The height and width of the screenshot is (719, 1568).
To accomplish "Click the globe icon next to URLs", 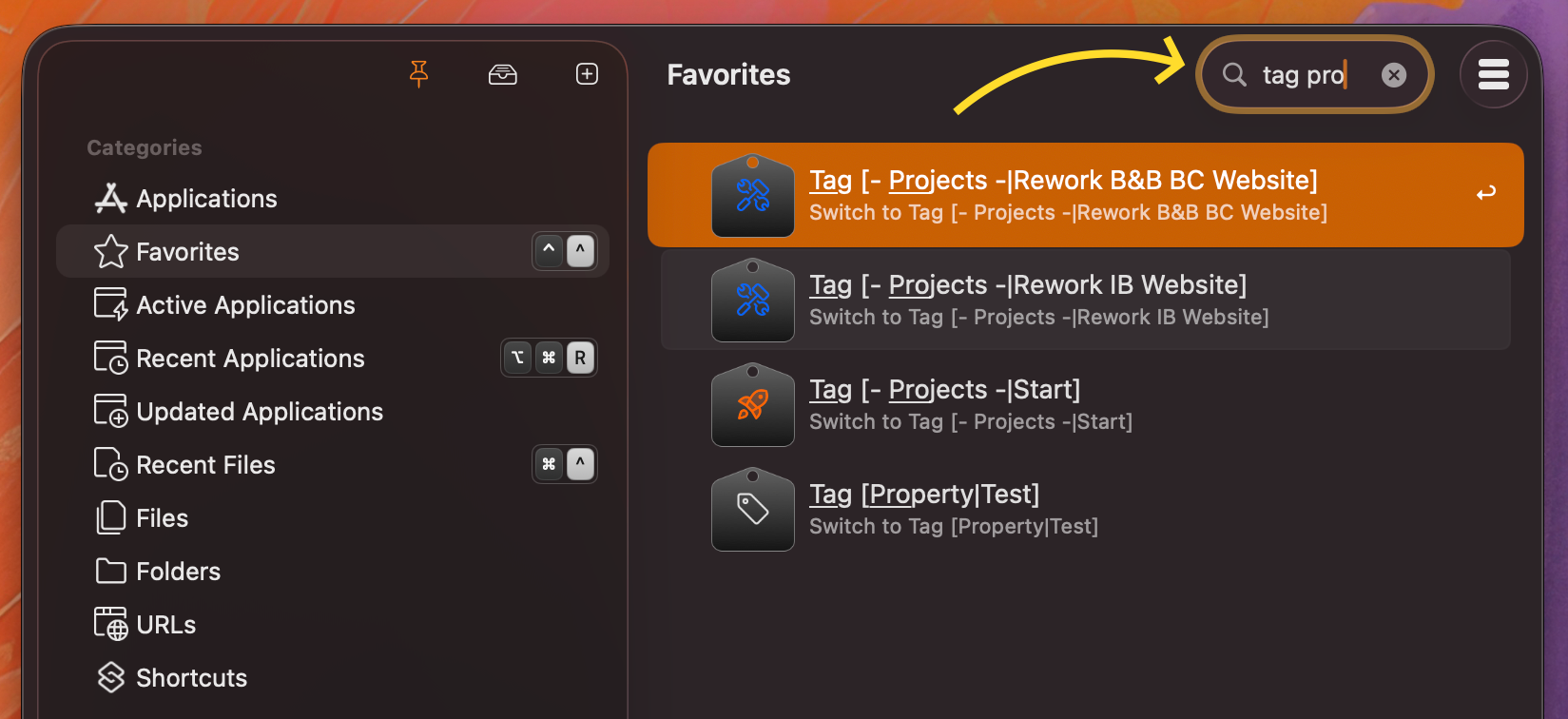I will pyautogui.click(x=111, y=624).
